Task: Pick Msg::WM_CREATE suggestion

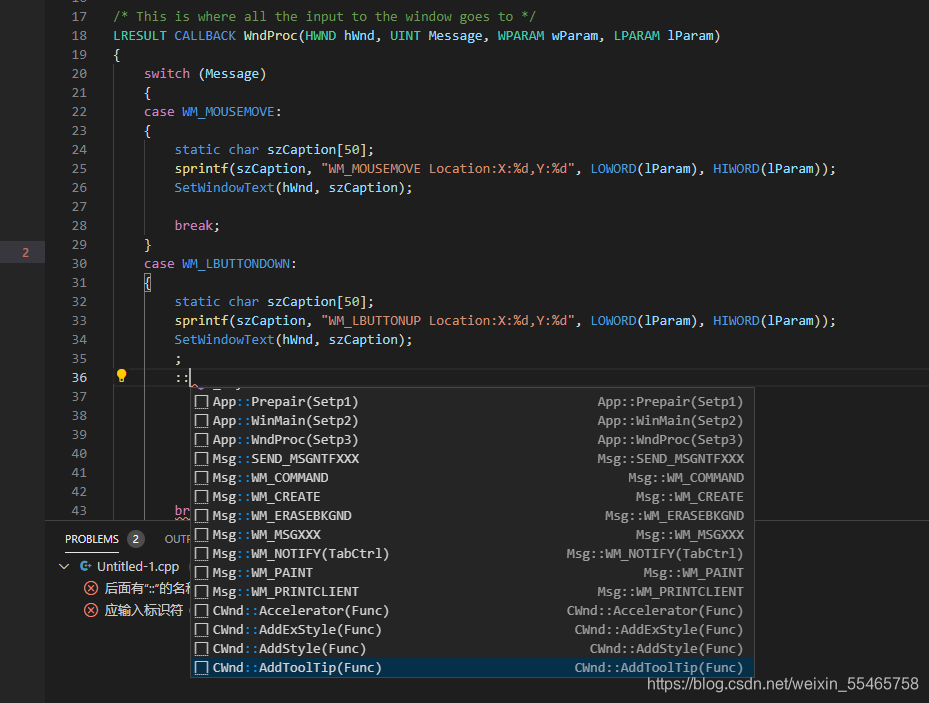Action: [472, 496]
